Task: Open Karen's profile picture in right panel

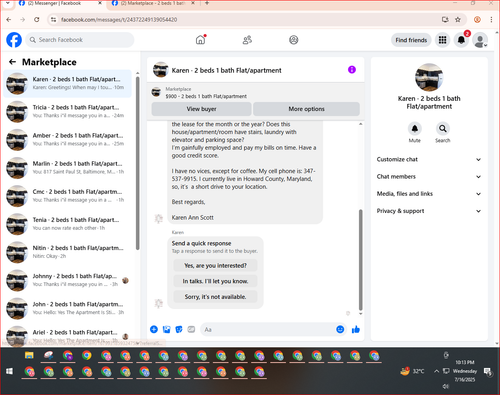Action: pos(429,77)
